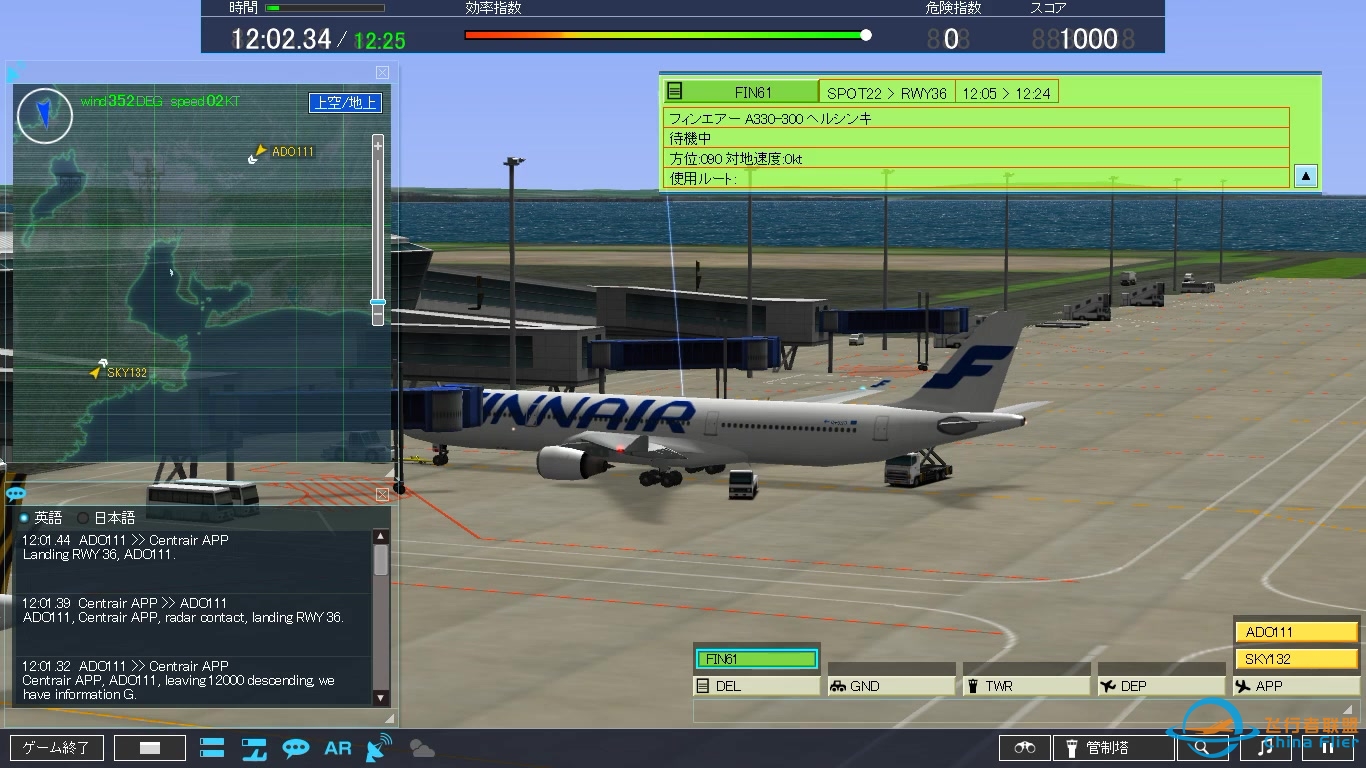
Task: Click the strip icon beside FIN61 header
Action: click(x=675, y=92)
